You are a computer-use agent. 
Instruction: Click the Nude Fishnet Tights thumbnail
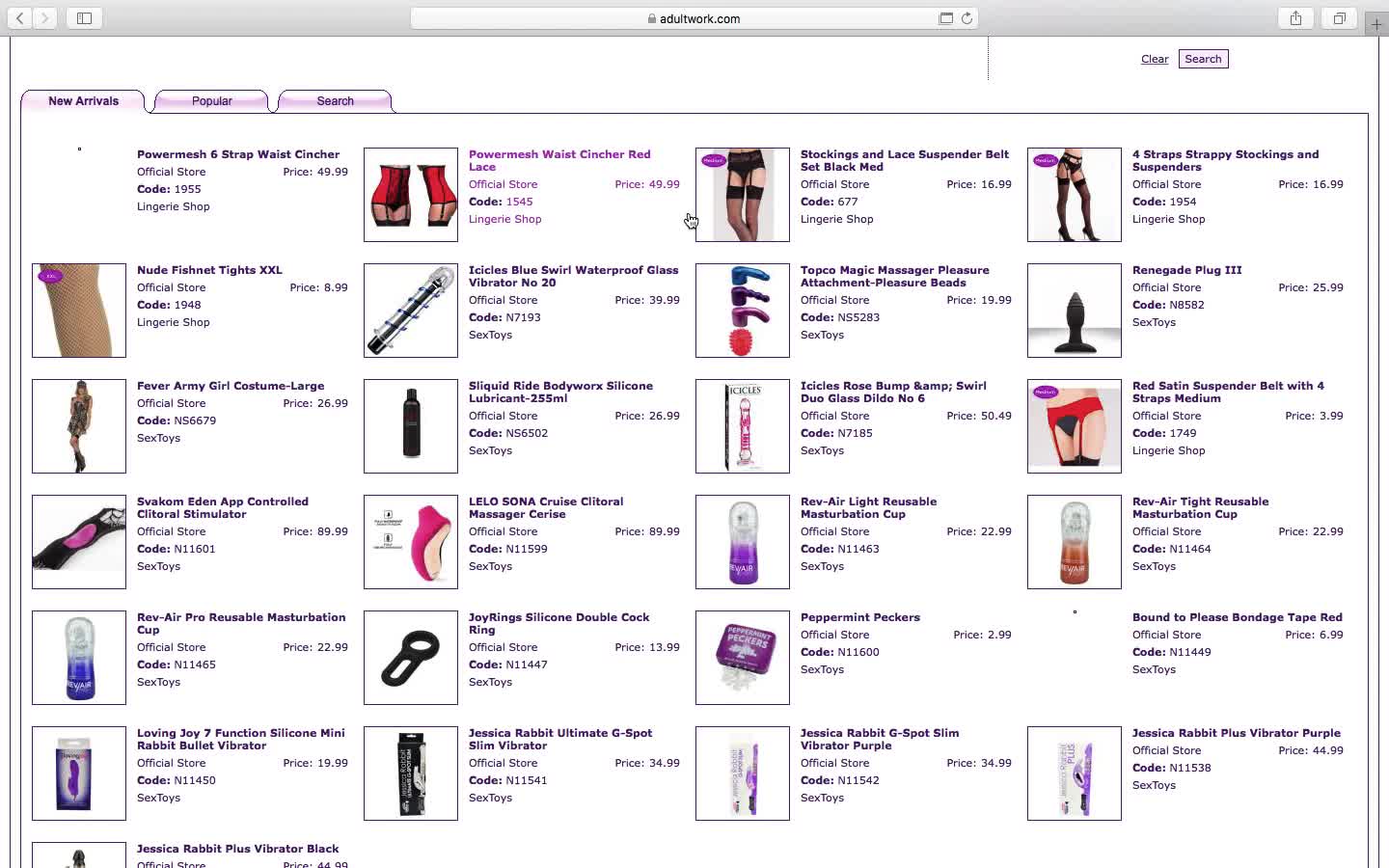click(x=79, y=311)
